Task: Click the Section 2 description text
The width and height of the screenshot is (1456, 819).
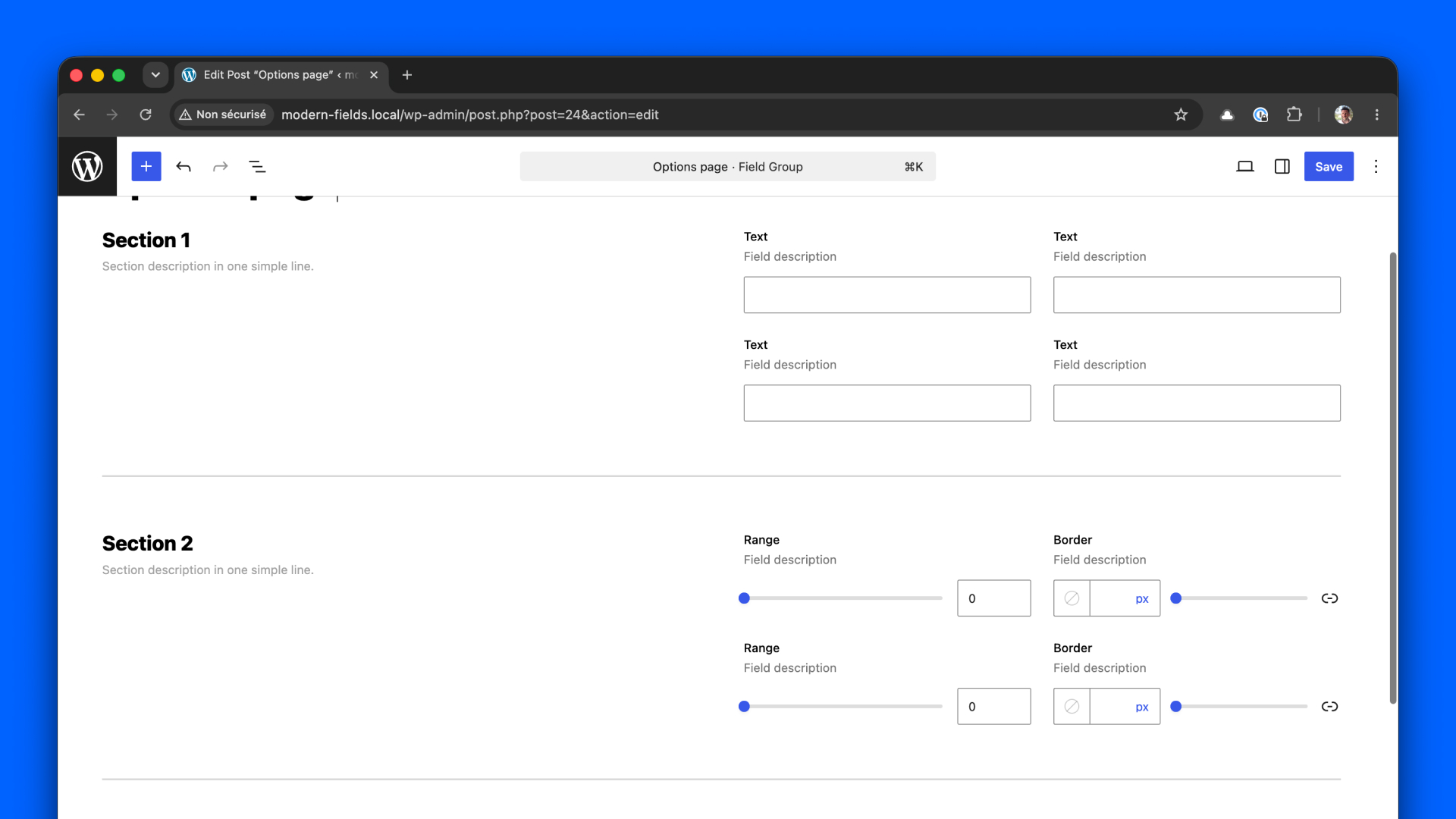Action: 208,570
